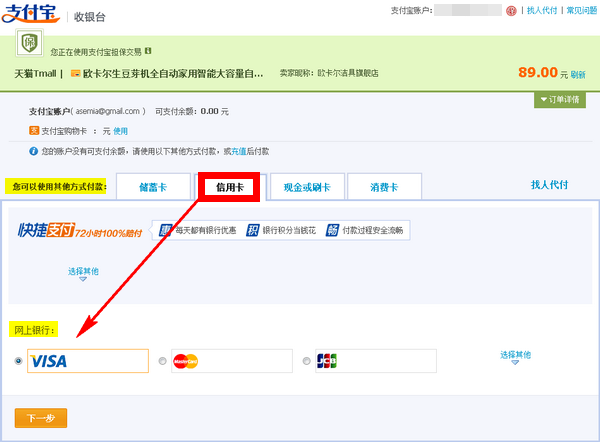
Task: Click the orange 下一步 button
Action: pyautogui.click(x=41, y=418)
